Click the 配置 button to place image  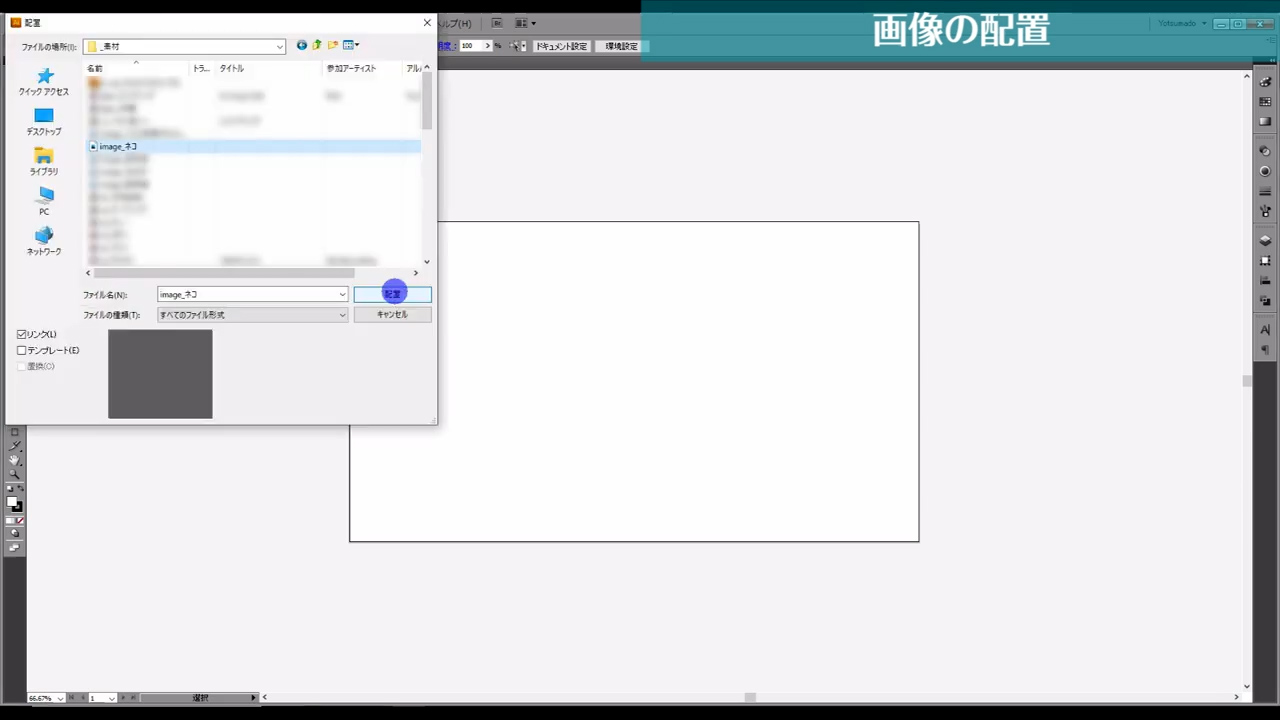[x=392, y=293]
